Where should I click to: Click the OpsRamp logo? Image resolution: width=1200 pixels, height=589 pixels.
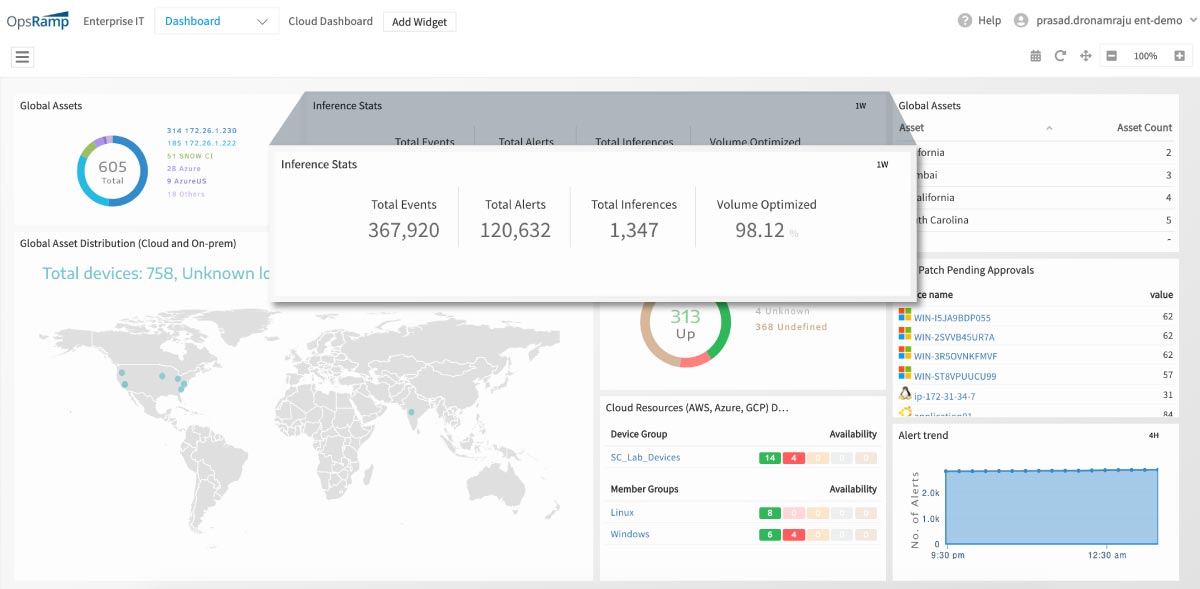[x=37, y=20]
